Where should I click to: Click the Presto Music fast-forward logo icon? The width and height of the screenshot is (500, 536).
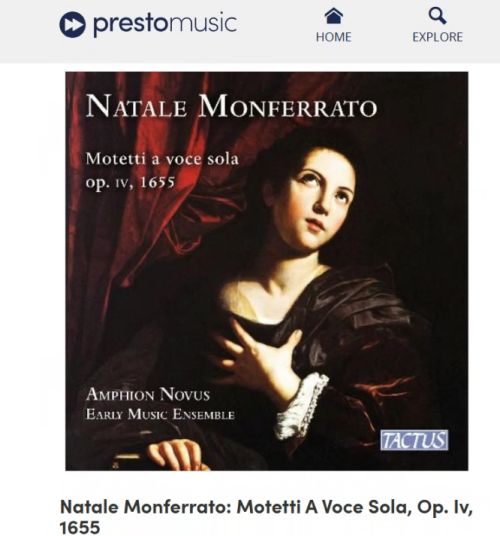click(72, 24)
